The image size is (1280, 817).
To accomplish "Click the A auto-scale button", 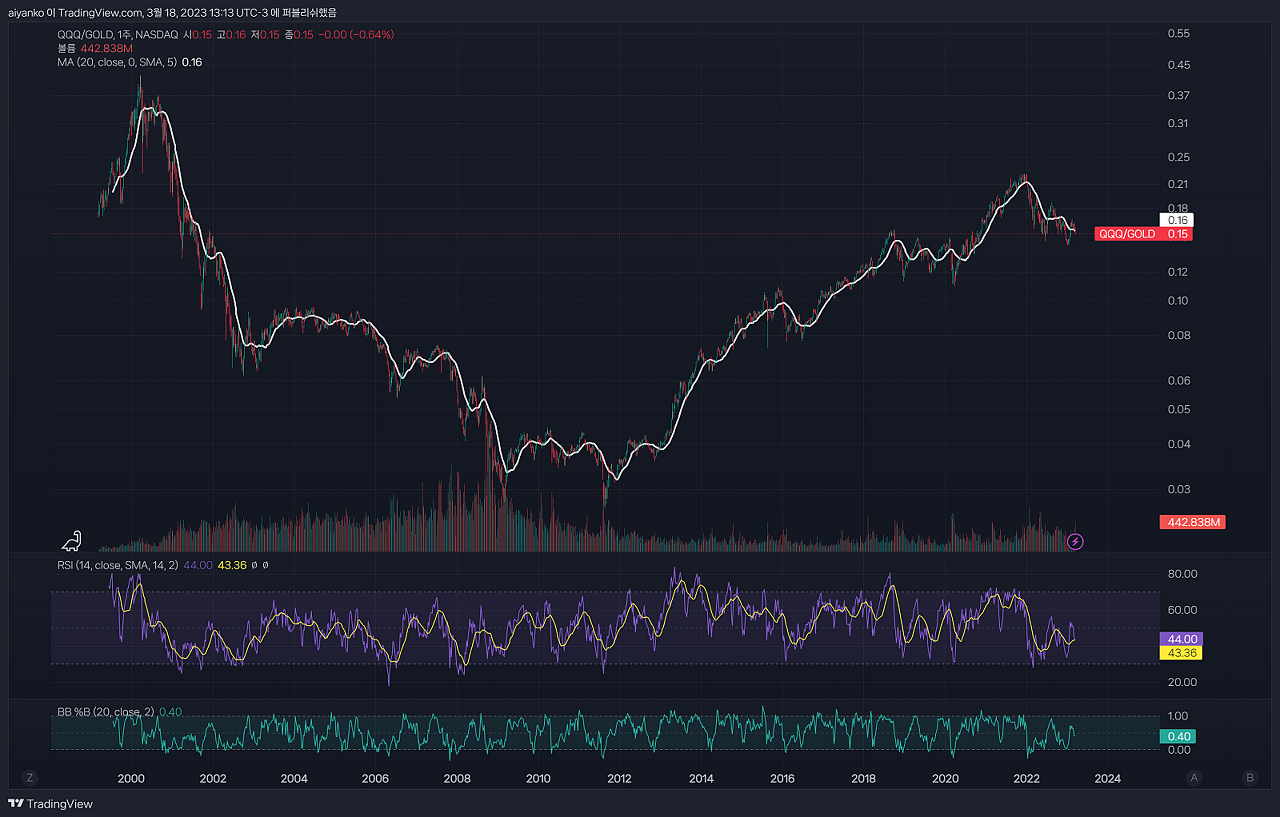I will (x=1194, y=777).
